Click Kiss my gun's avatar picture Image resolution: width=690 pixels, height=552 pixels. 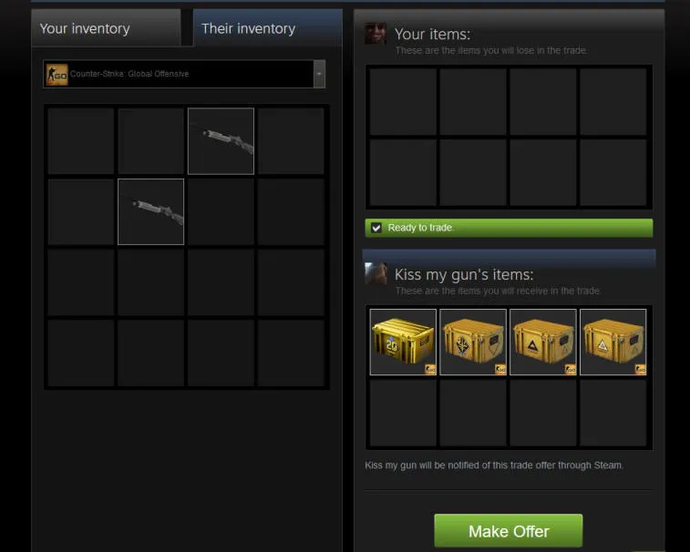[x=375, y=273]
